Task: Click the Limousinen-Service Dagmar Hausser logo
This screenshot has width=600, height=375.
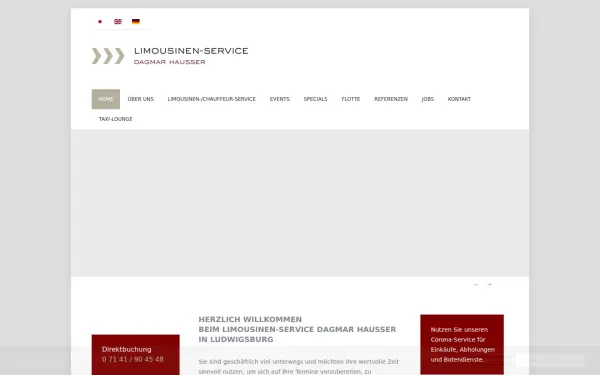Action: (x=170, y=56)
